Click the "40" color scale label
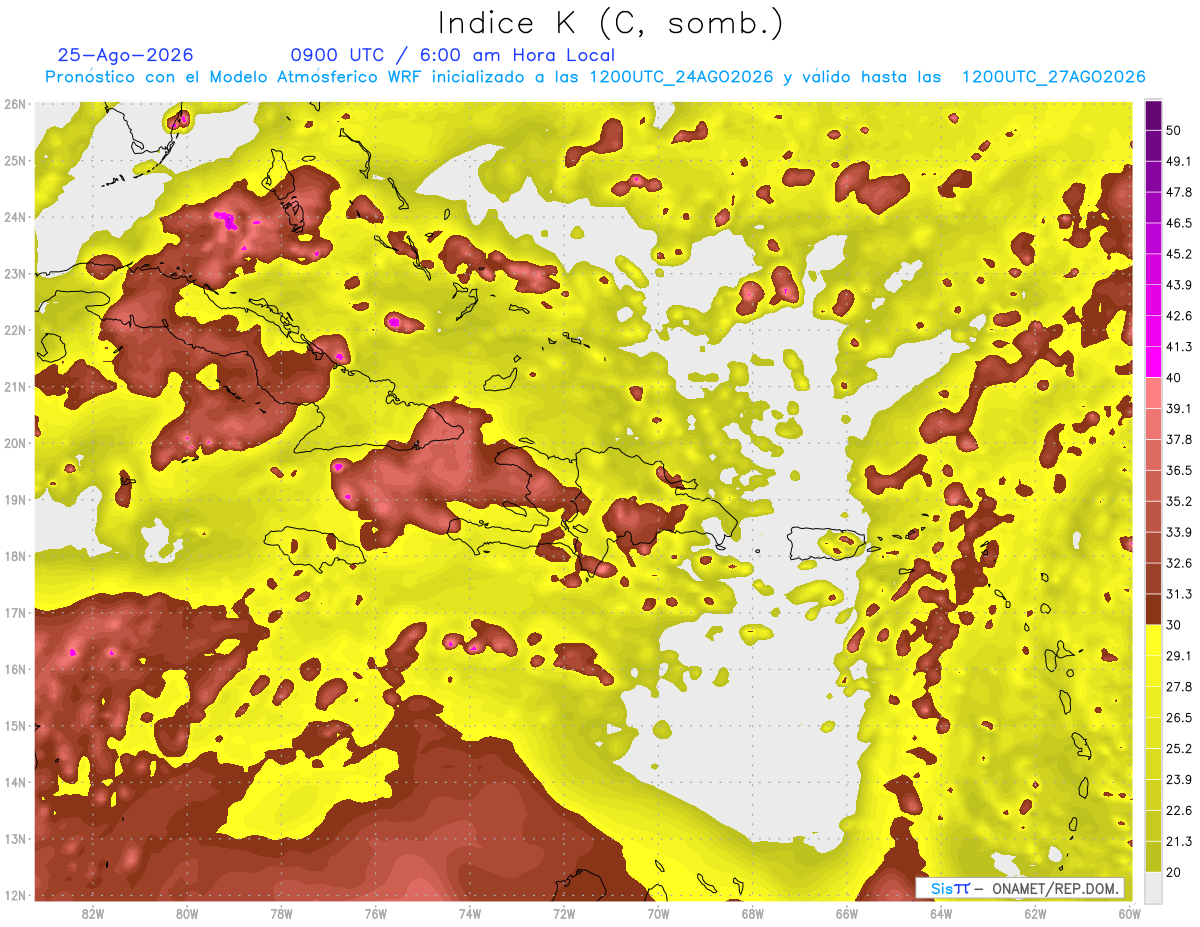1200x927 pixels. [x=1174, y=378]
